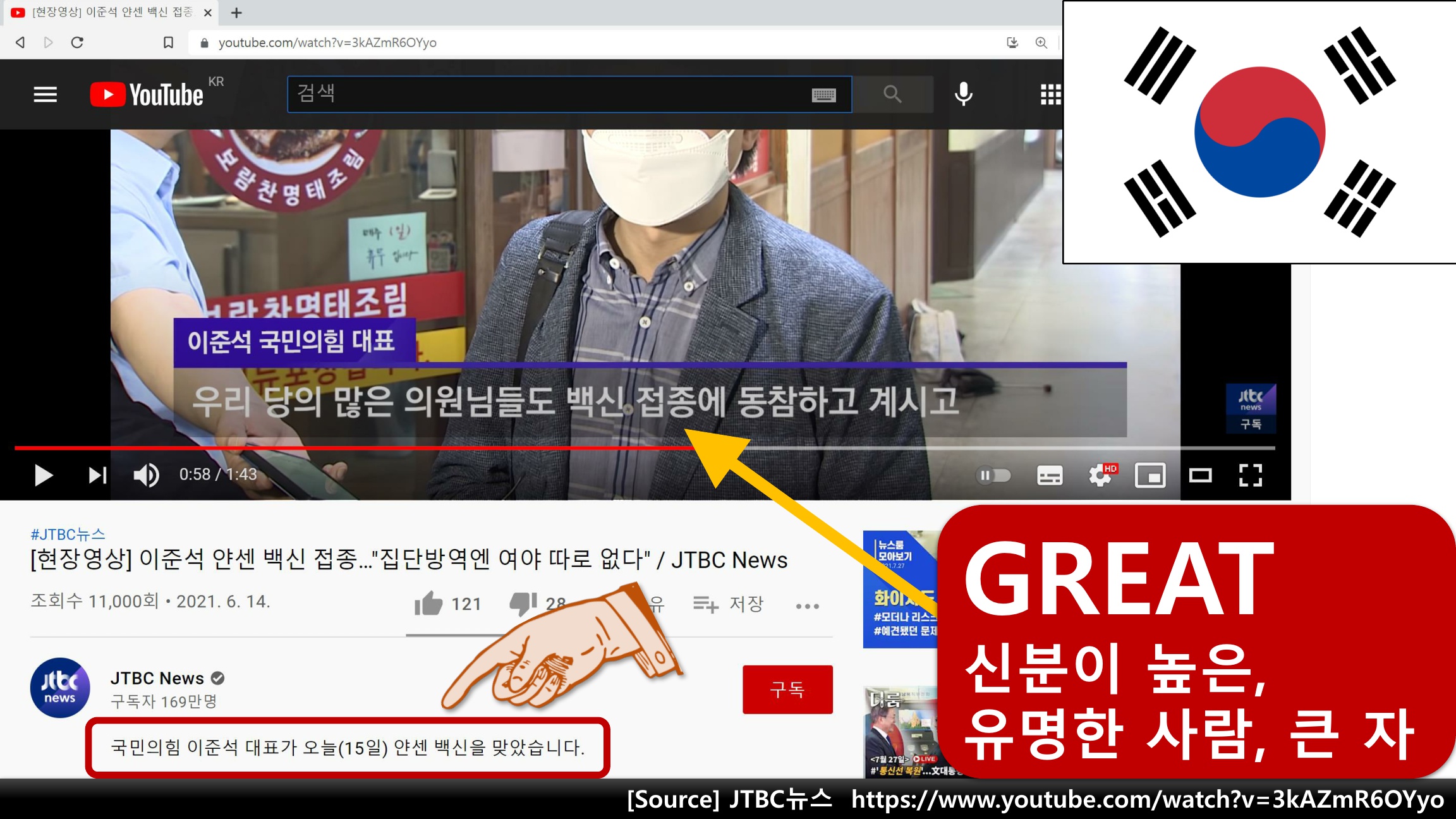Enter fullscreen playback

tap(1251, 475)
